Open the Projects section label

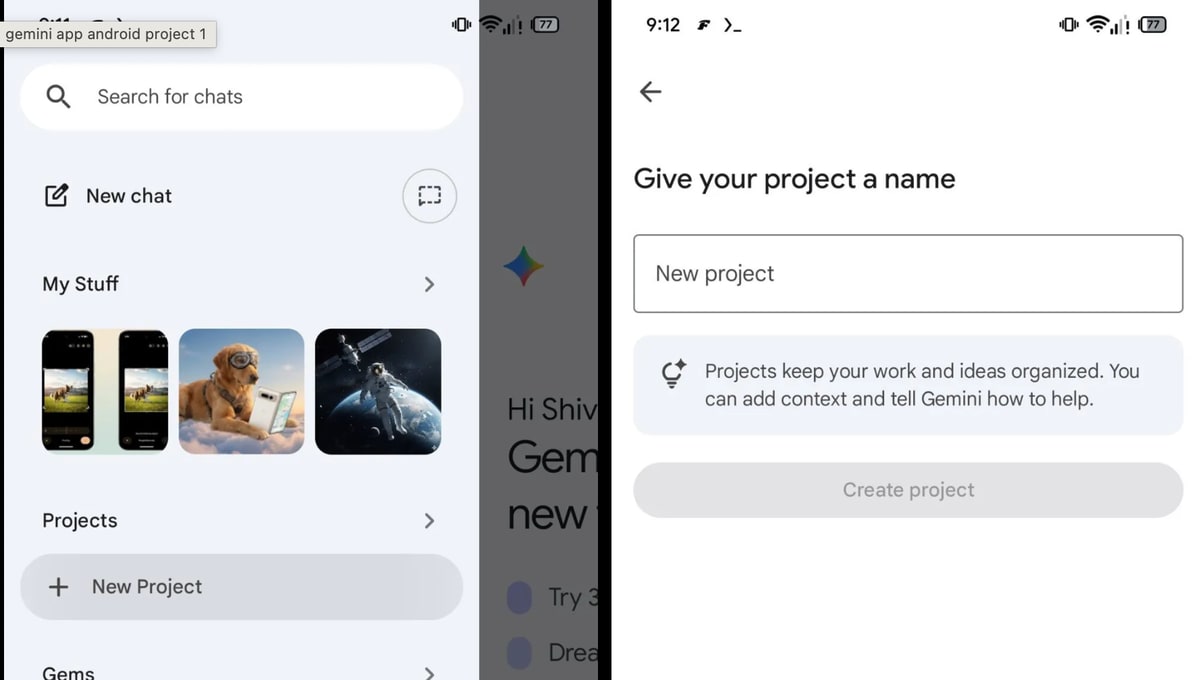pyautogui.click(x=80, y=521)
